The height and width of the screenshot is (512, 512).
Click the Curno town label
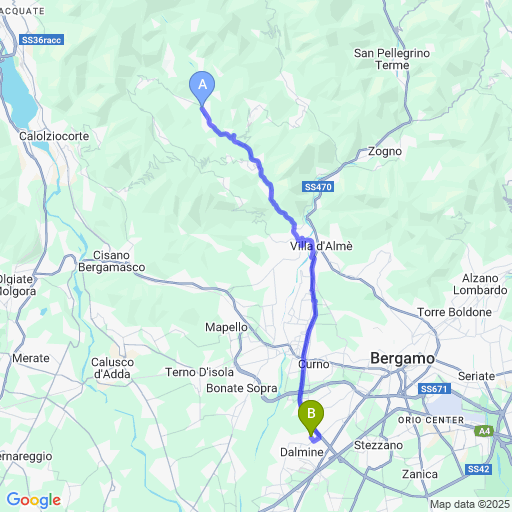314,364
